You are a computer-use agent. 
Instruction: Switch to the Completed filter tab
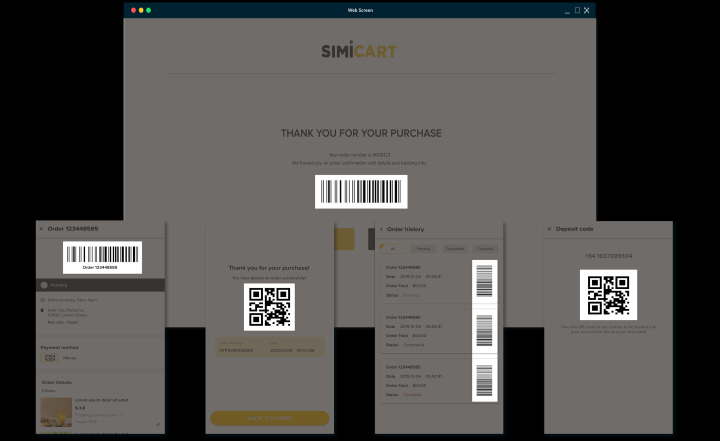(x=455, y=249)
